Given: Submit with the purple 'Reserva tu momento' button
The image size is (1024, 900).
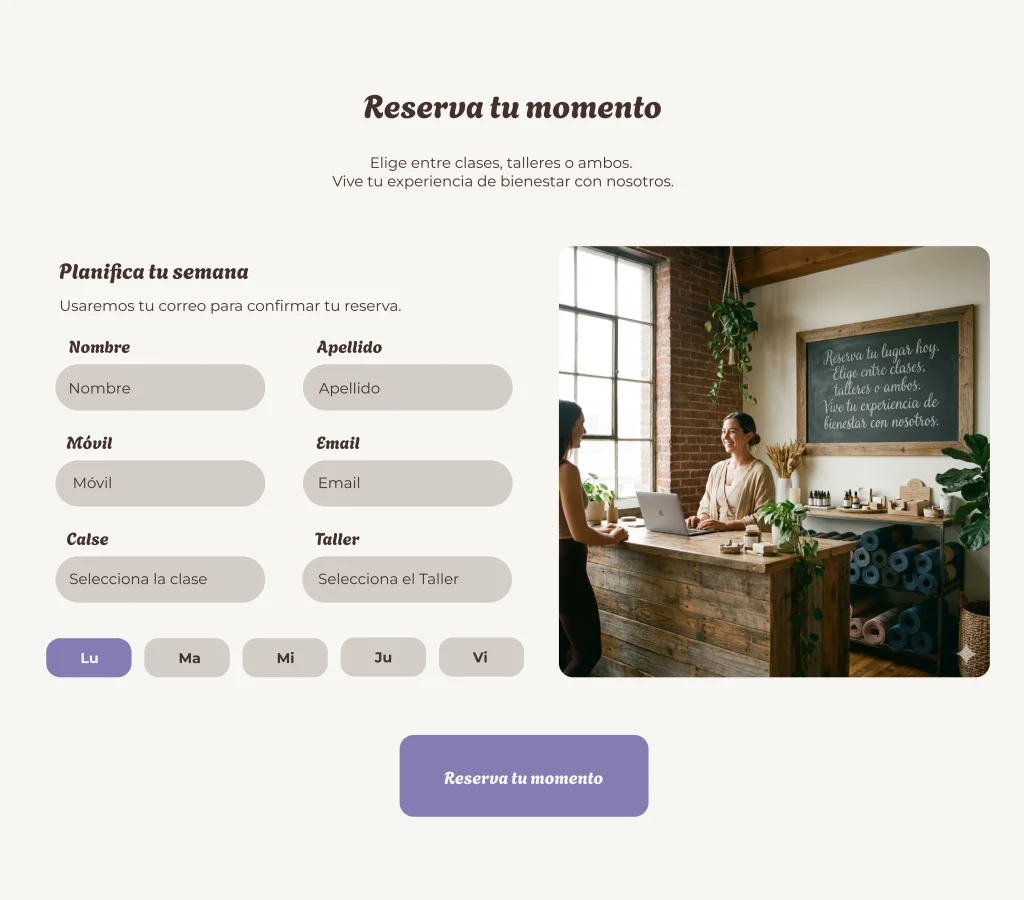Looking at the screenshot, I should click(524, 776).
